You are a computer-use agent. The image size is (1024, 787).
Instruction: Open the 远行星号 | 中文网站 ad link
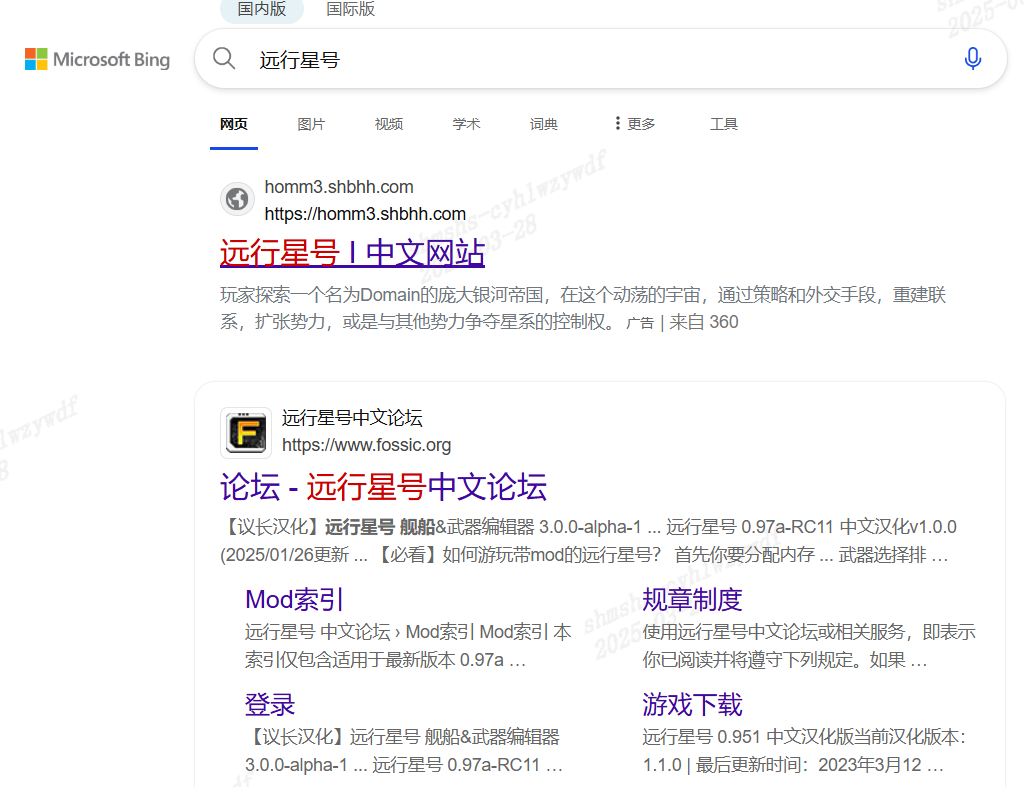(352, 253)
